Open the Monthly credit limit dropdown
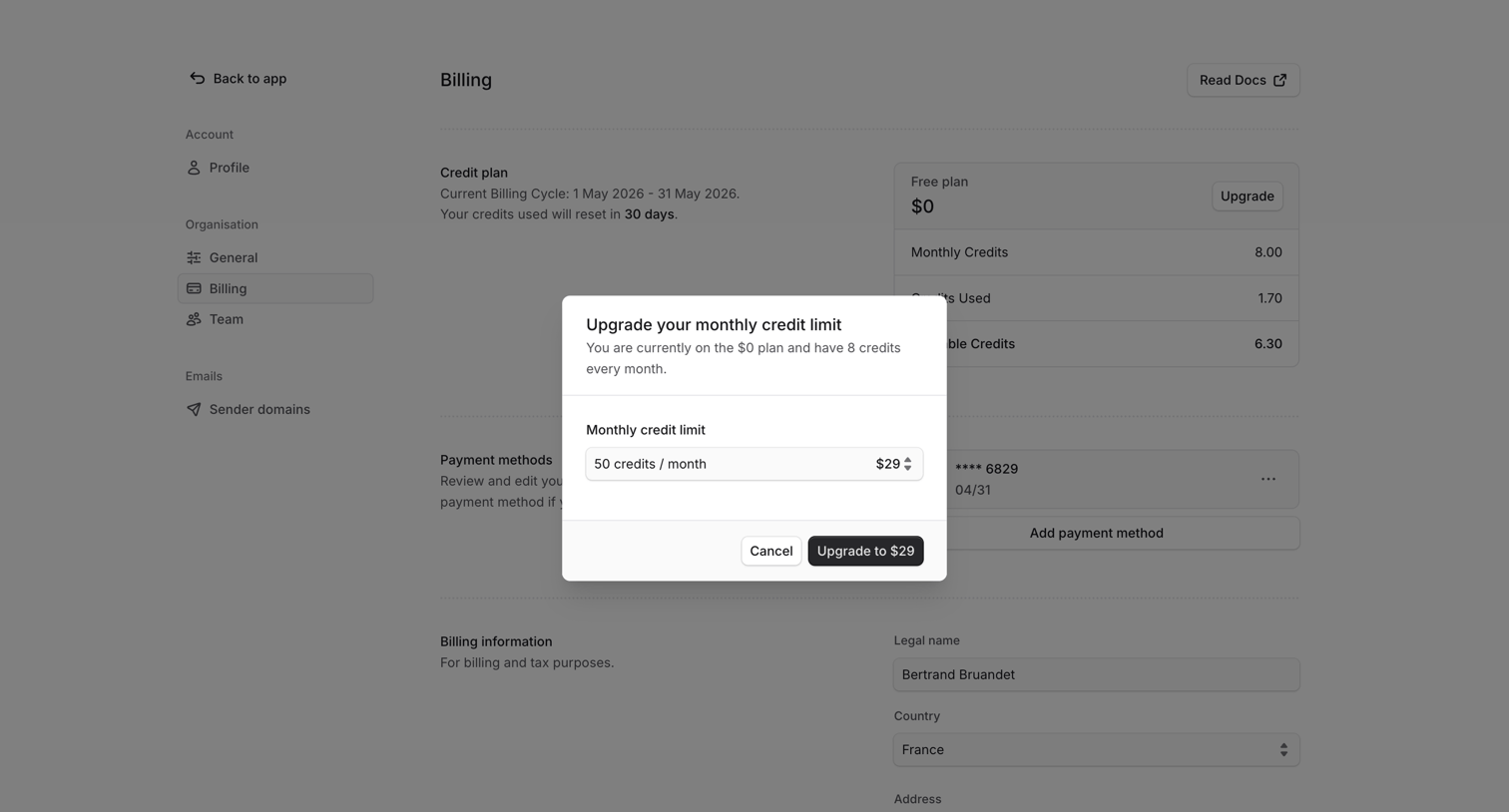 pyautogui.click(x=754, y=464)
